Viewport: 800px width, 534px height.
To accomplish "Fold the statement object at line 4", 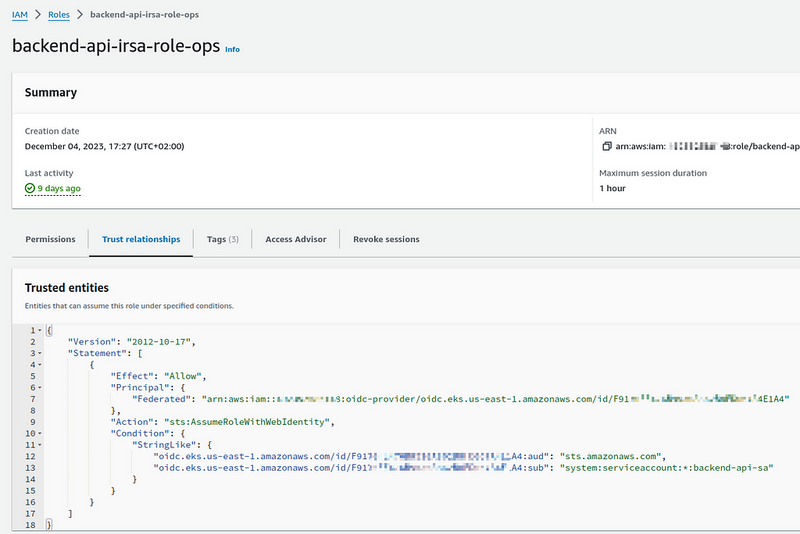I will [39, 364].
